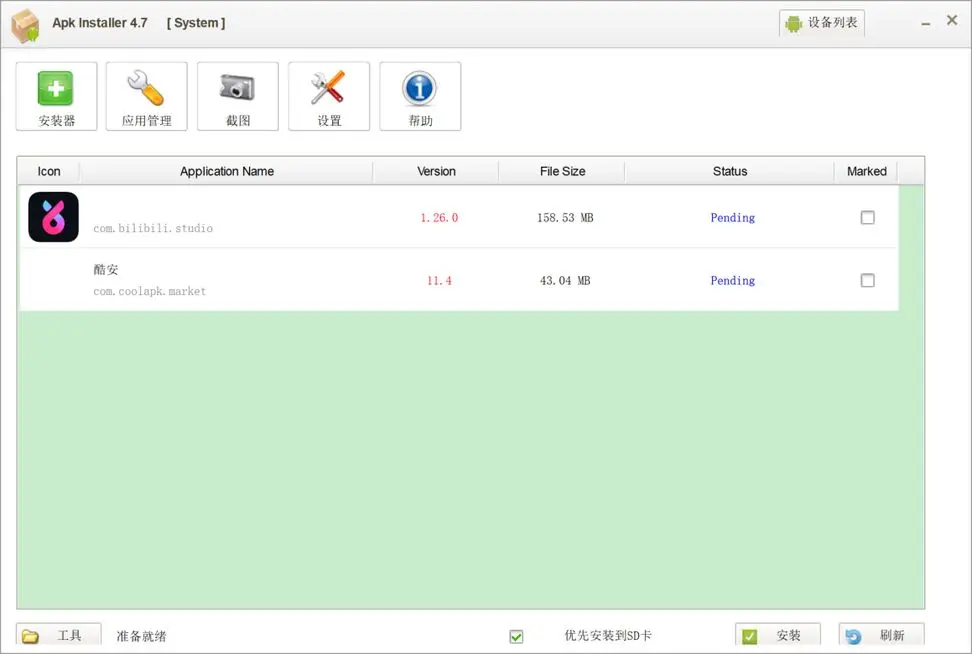972x654 pixels.
Task: Select the bilibili studio app icon
Action: [53, 217]
